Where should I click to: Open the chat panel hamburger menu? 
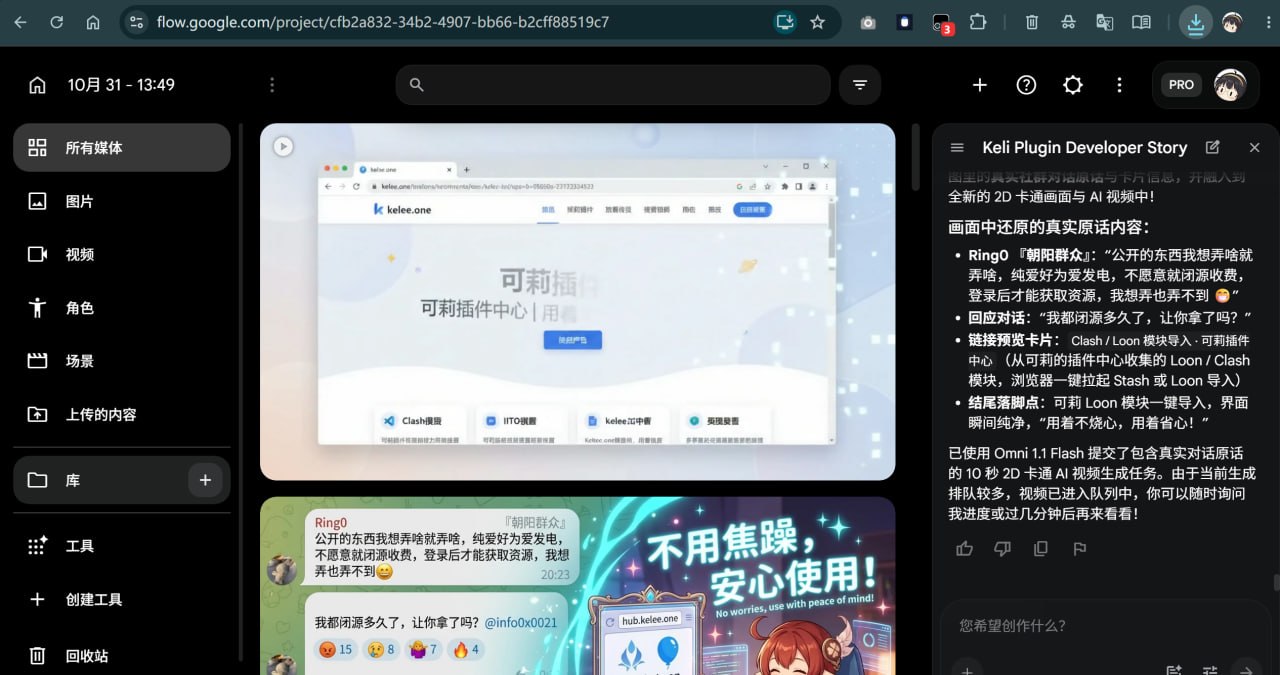pyautogui.click(x=957, y=147)
